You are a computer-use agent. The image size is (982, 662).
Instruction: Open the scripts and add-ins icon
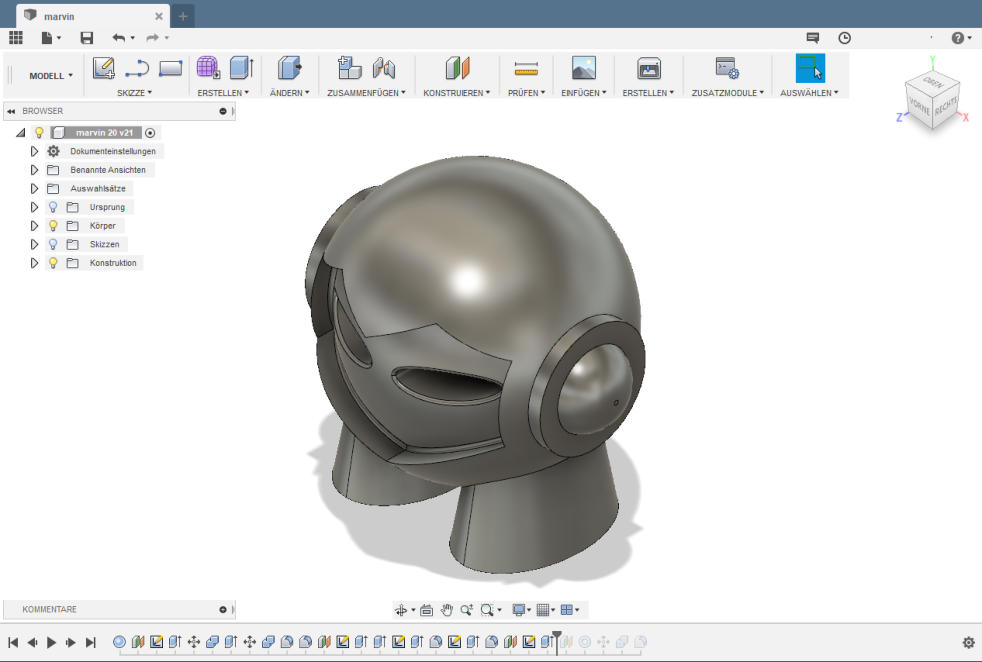point(727,68)
